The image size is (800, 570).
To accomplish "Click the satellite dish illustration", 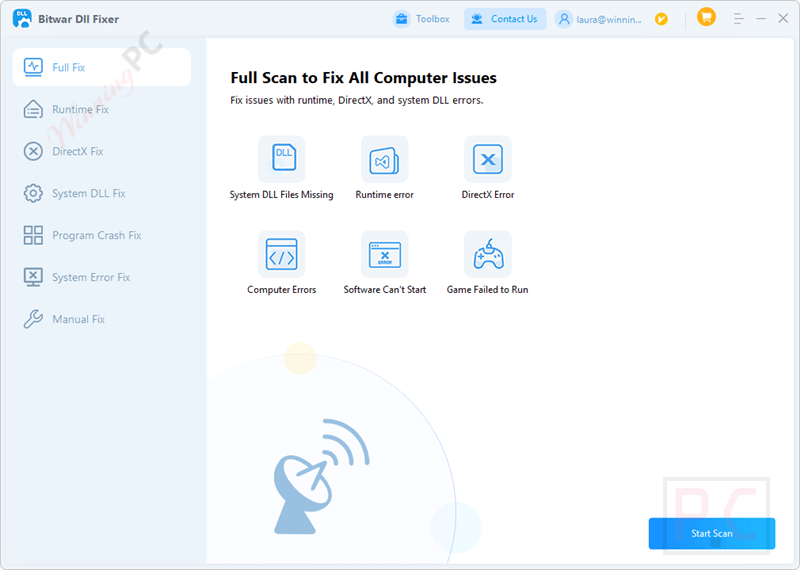I will (x=321, y=477).
